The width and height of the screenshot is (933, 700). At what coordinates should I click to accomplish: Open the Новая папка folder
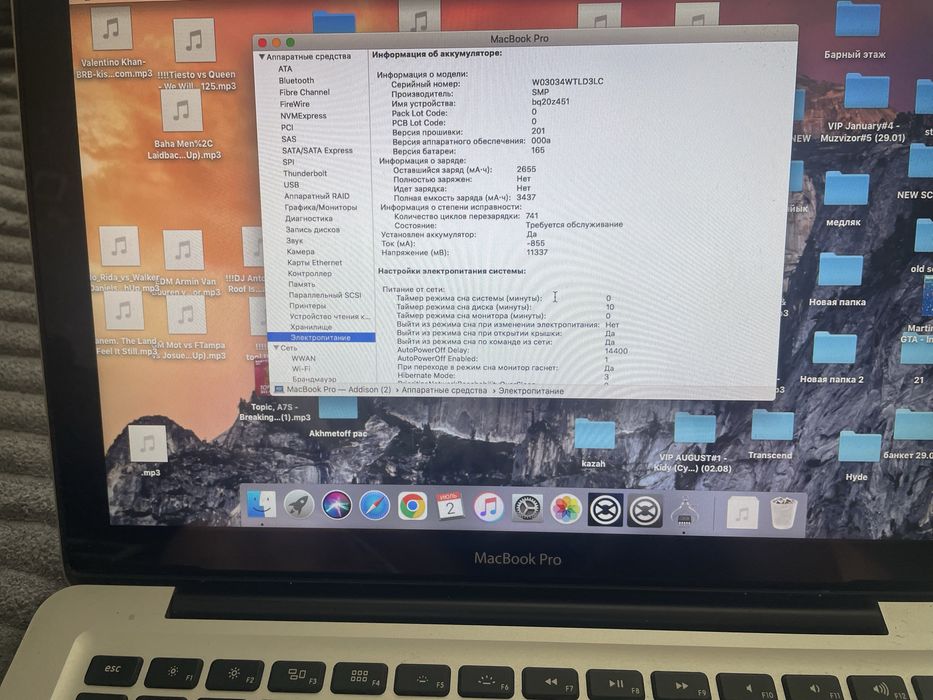(x=839, y=279)
